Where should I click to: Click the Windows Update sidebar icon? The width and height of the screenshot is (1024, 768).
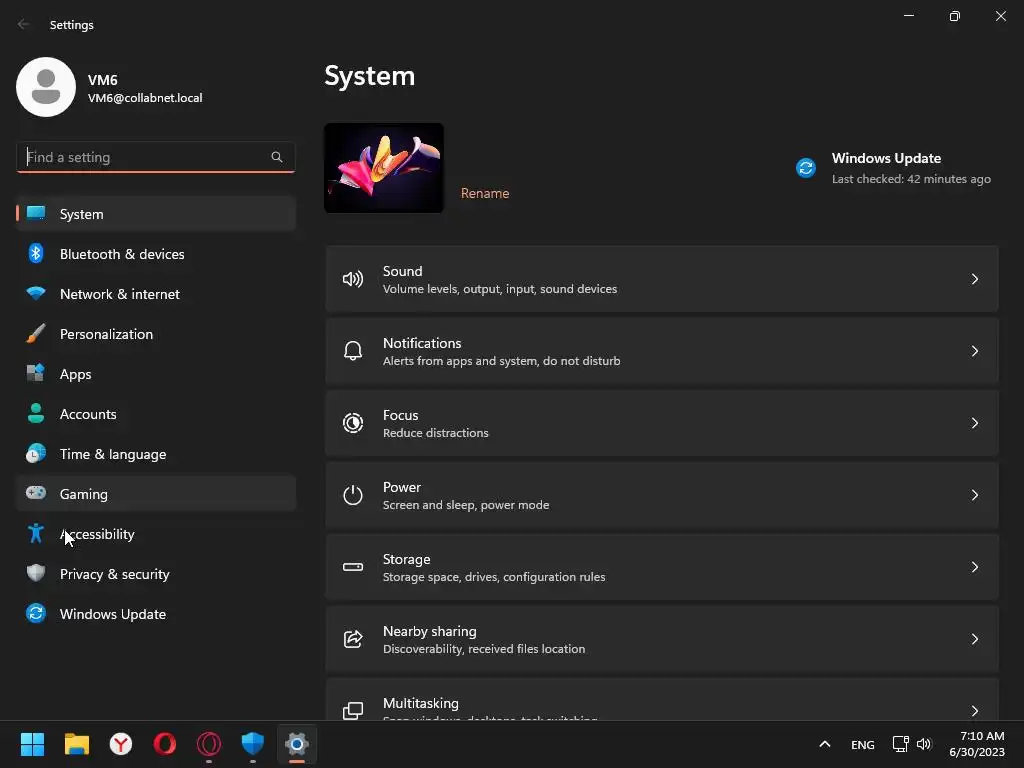tap(36, 613)
